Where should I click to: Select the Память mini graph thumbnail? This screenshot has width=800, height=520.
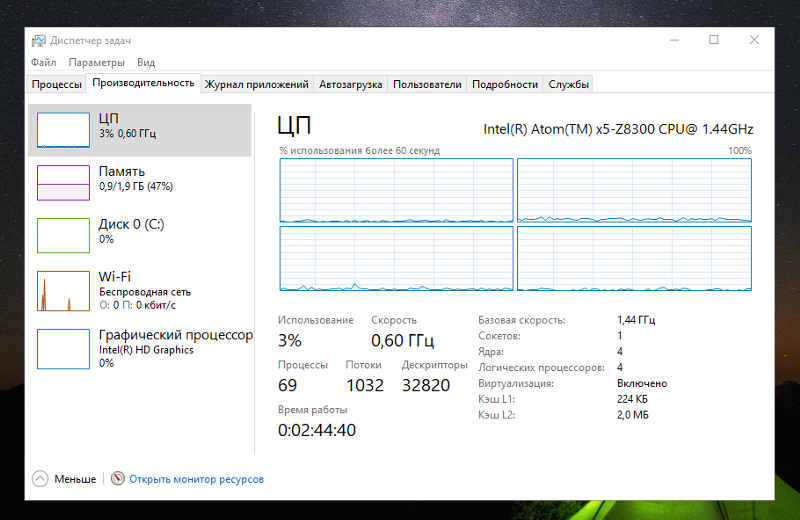click(63, 183)
